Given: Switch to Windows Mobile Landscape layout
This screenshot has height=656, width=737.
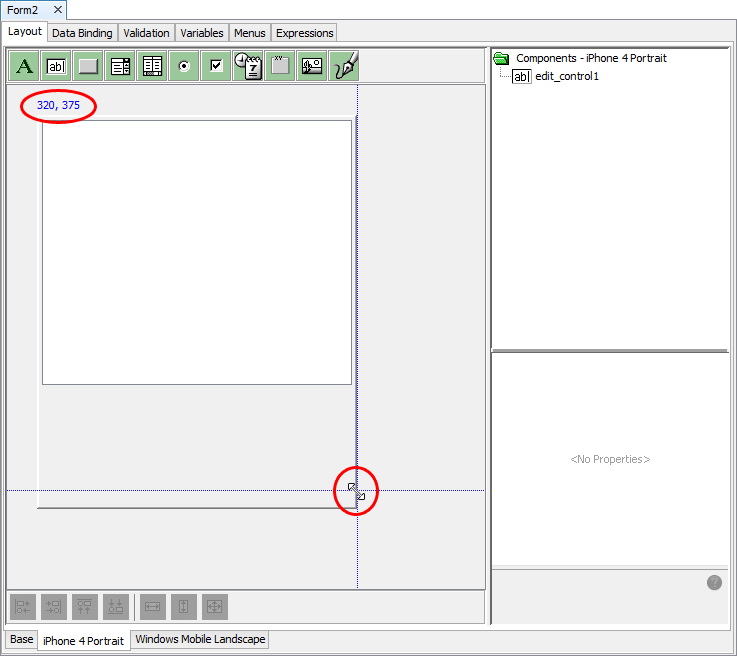Looking at the screenshot, I should click(x=200, y=640).
